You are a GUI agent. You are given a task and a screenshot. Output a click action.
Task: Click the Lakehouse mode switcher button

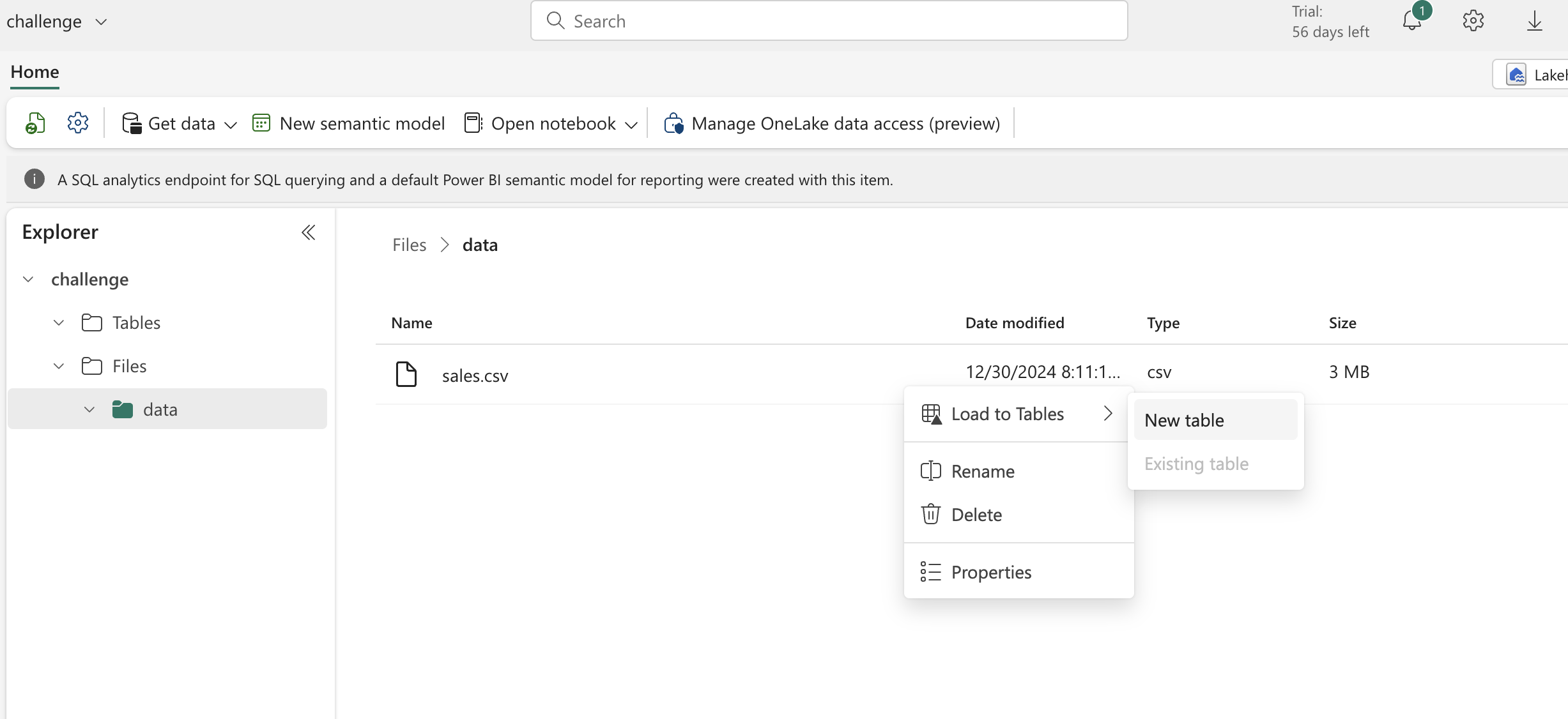[x=1531, y=75]
